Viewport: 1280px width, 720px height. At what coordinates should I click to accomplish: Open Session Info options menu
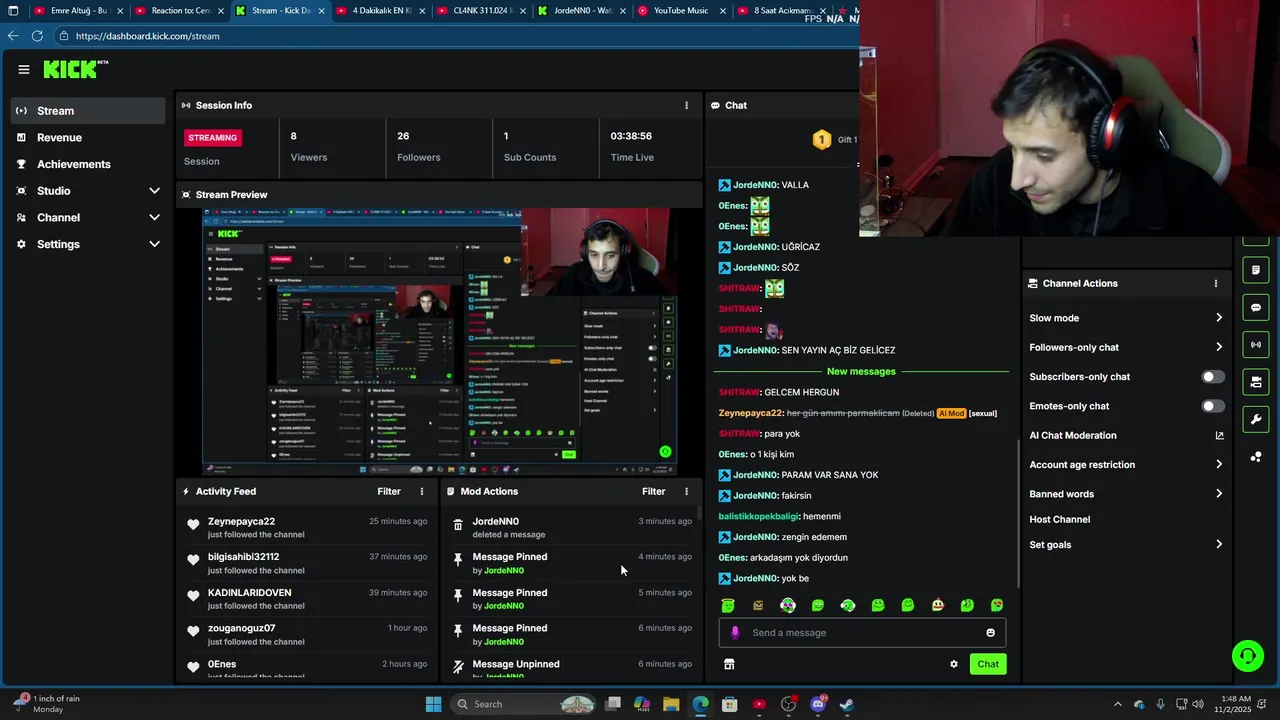pos(686,105)
